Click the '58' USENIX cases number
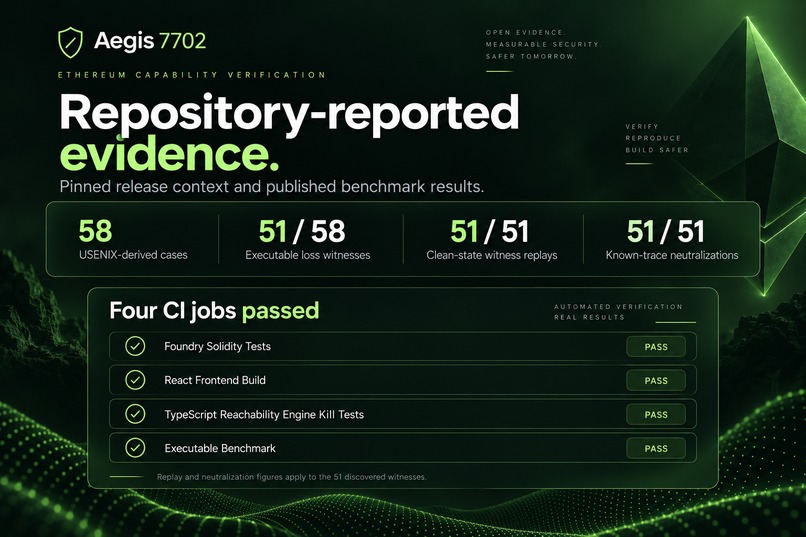Image resolution: width=806 pixels, height=537 pixels. coord(95,231)
